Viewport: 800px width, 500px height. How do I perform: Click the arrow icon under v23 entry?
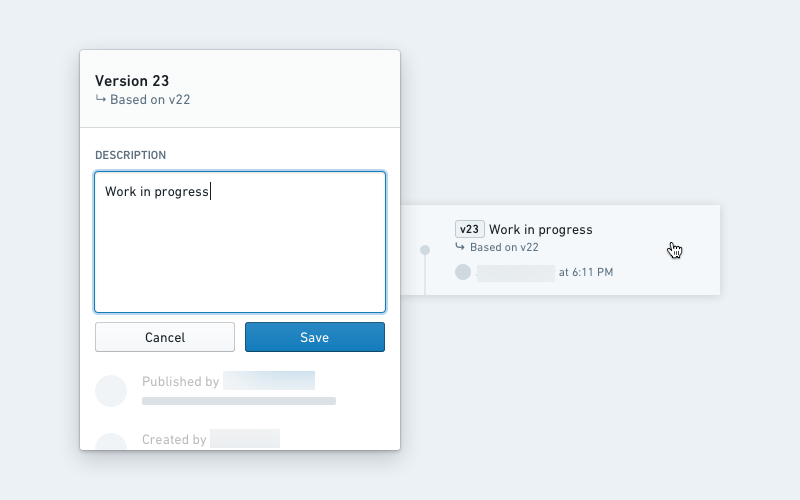tap(460, 247)
